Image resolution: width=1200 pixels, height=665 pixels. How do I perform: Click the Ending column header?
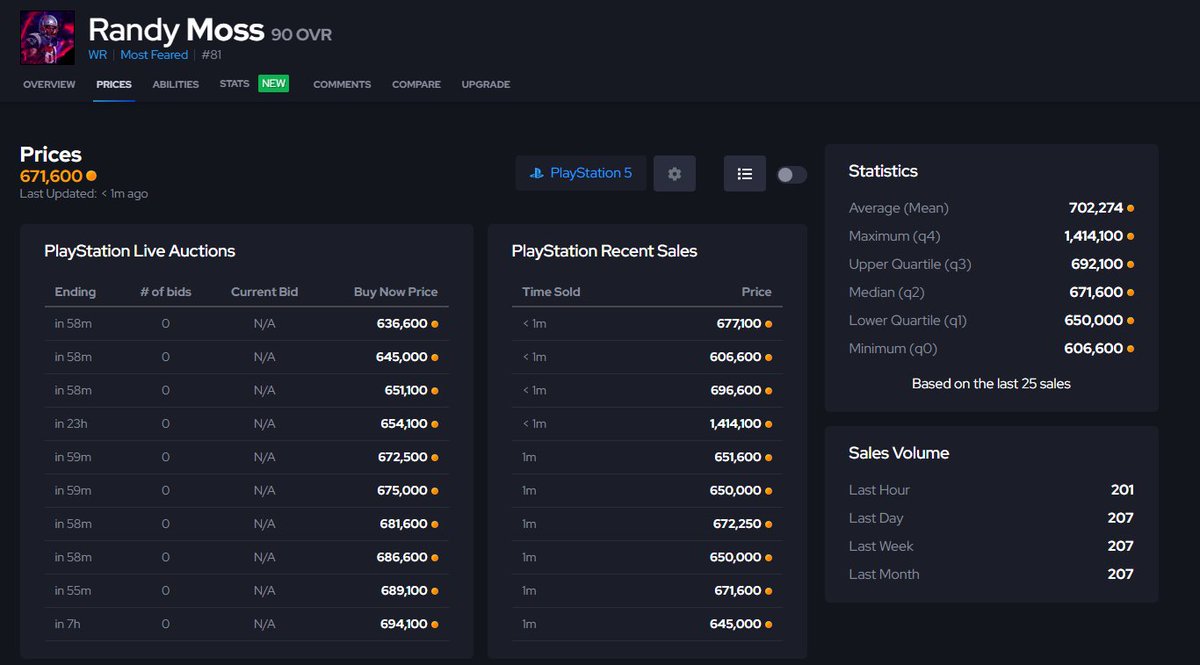75,292
